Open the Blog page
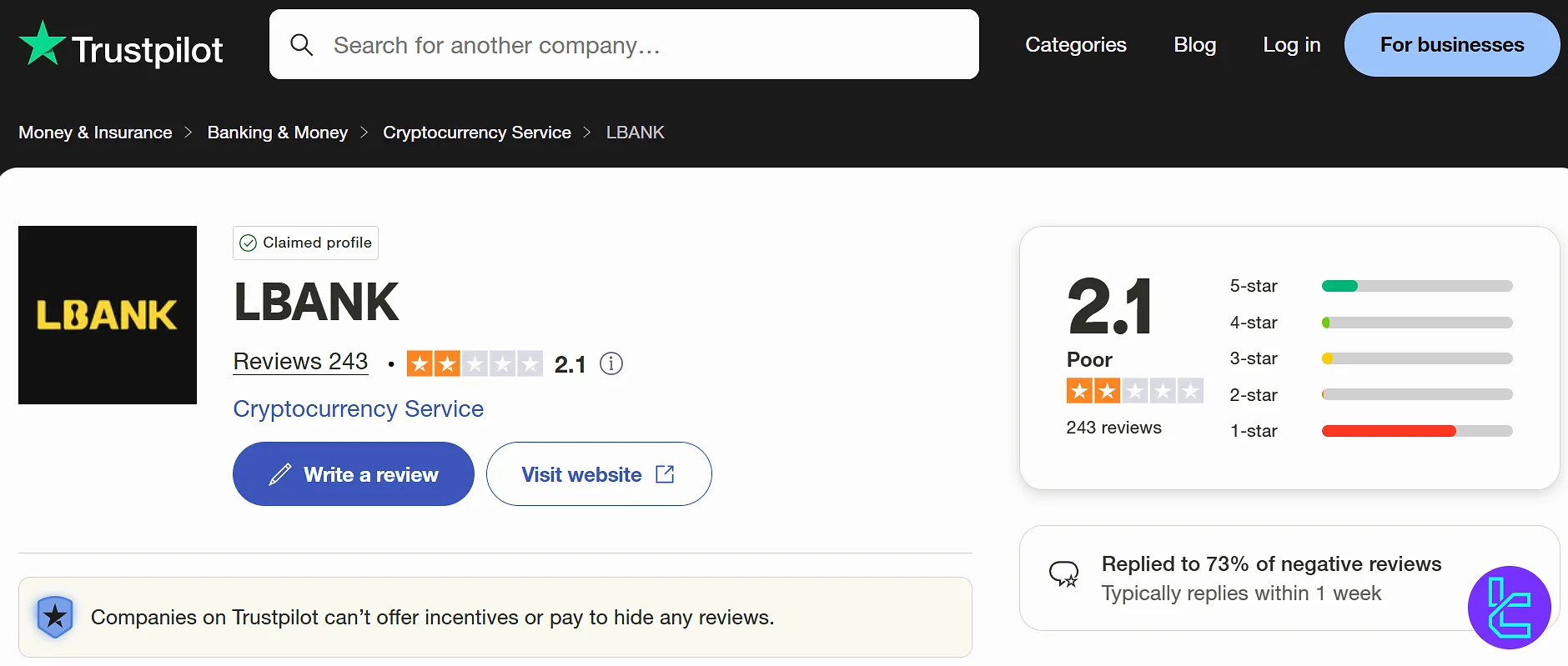Screen dimensions: 1568x666 point(1195,44)
